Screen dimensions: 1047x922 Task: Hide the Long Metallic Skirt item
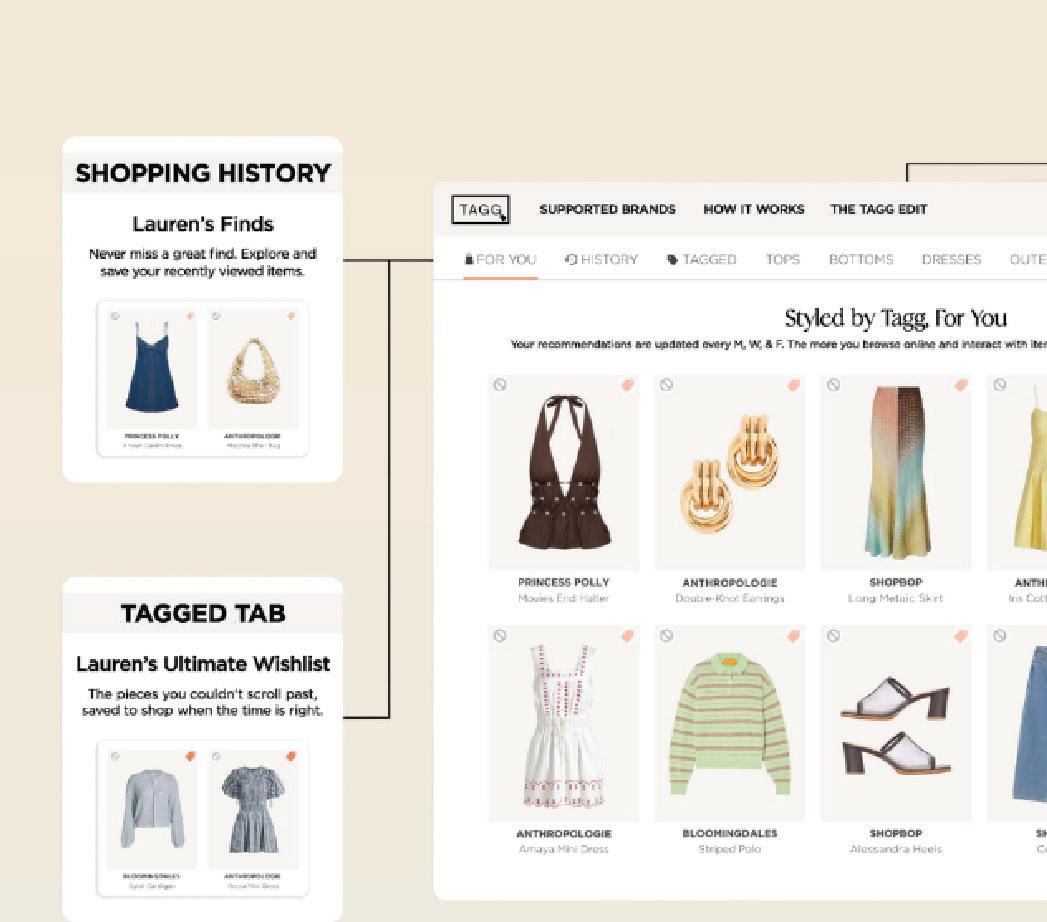[833, 385]
